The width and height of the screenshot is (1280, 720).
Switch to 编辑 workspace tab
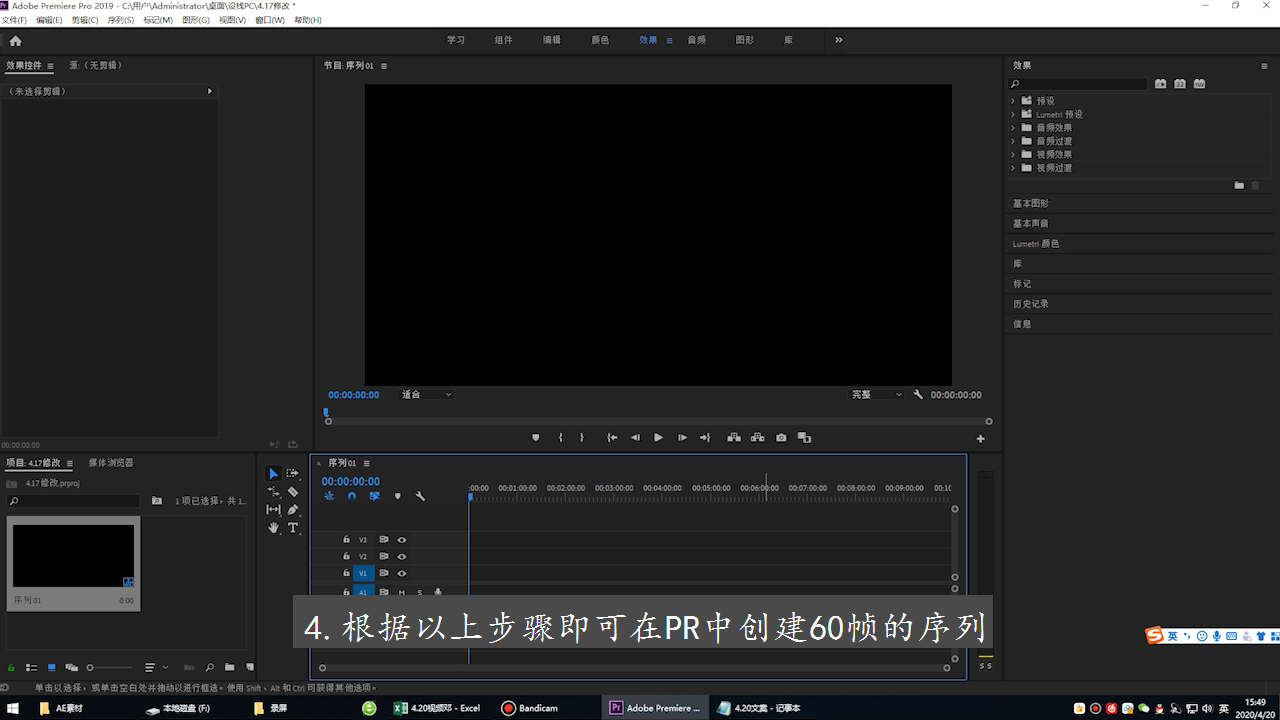point(552,40)
